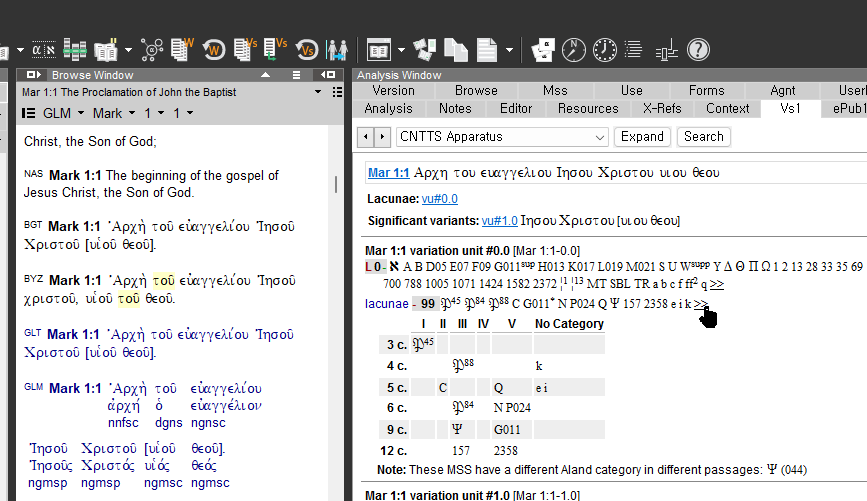Click the blue 'lacunae' reading label
Viewport: 867px width, 501px height.
click(x=387, y=304)
